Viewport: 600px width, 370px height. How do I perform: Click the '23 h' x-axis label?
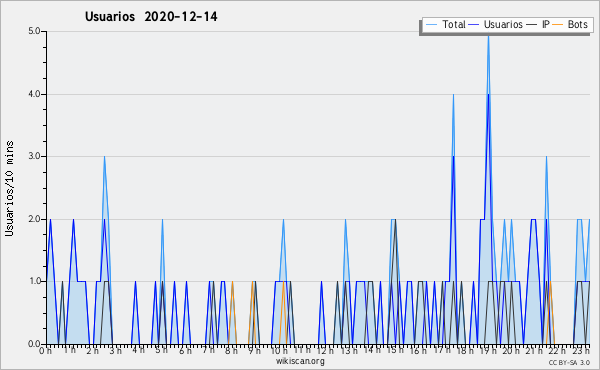[x=581, y=351]
